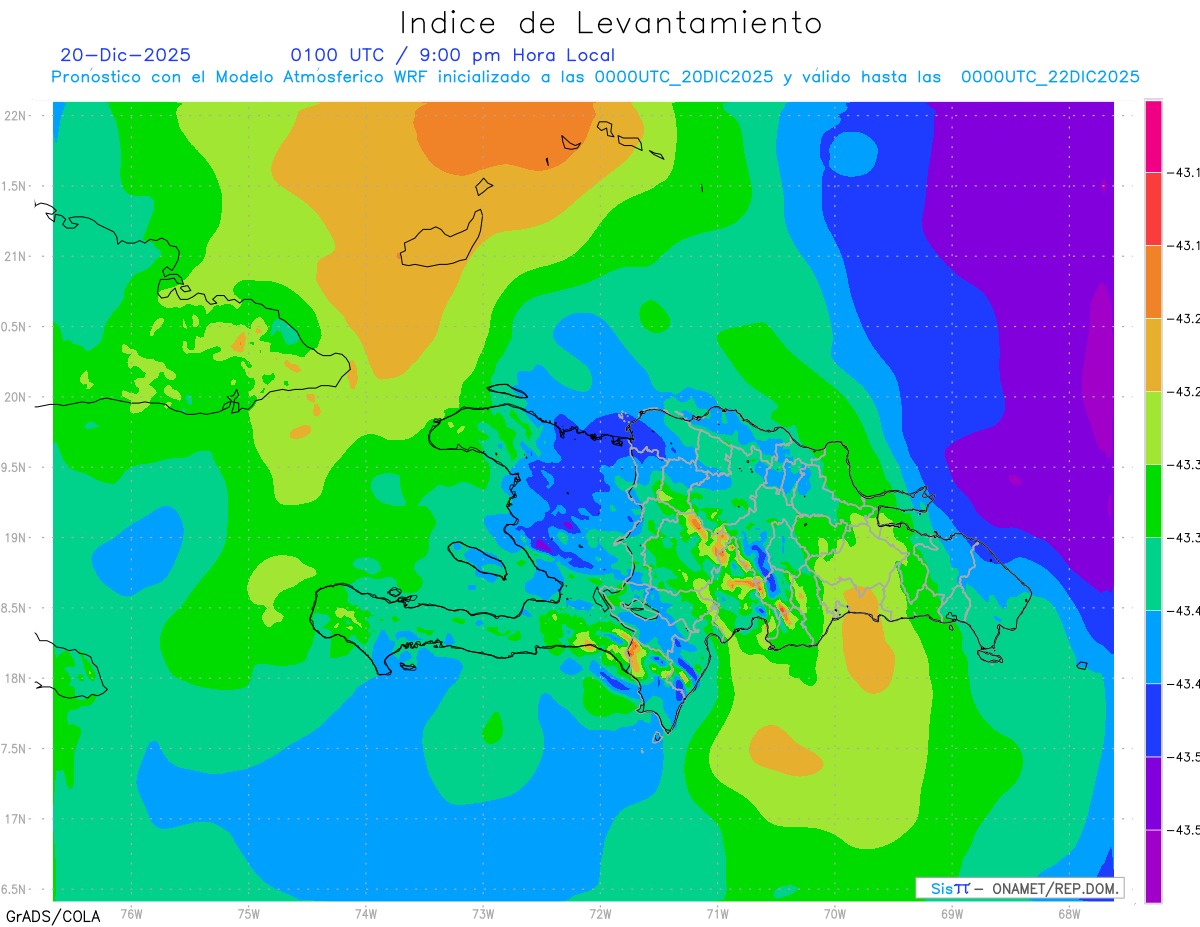Select the teal-green swatch in the color bar
Image resolution: width=1200 pixels, height=927 pixels.
click(1153, 574)
